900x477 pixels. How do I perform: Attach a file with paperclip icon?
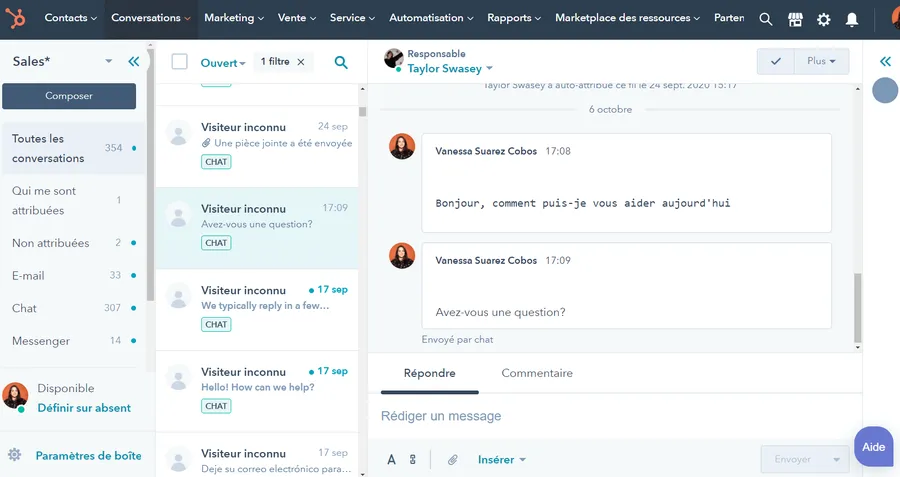pos(452,459)
